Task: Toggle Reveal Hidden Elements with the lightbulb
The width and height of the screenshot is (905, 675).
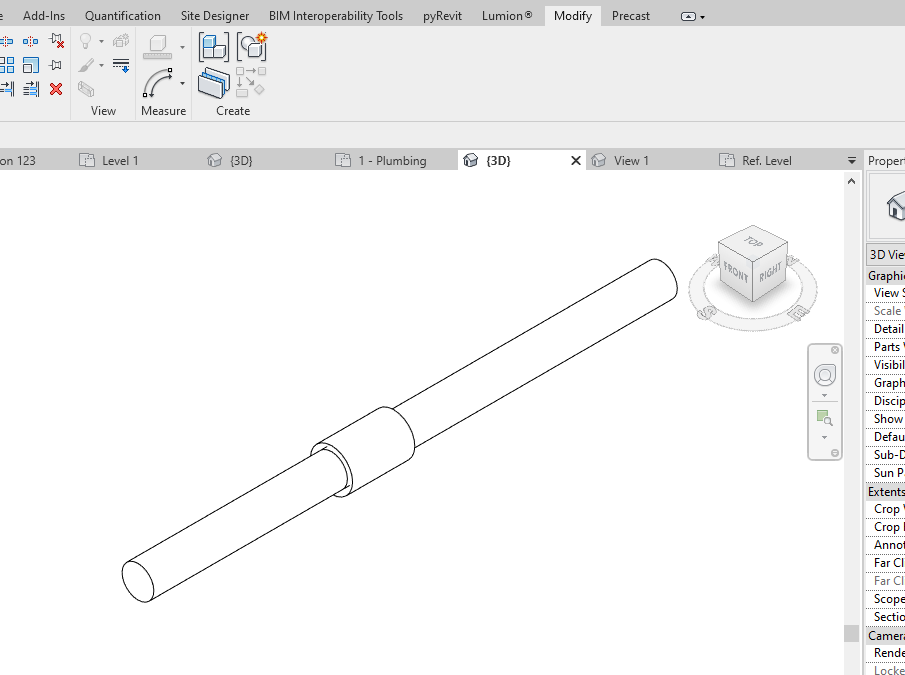Action: pyautogui.click(x=85, y=41)
